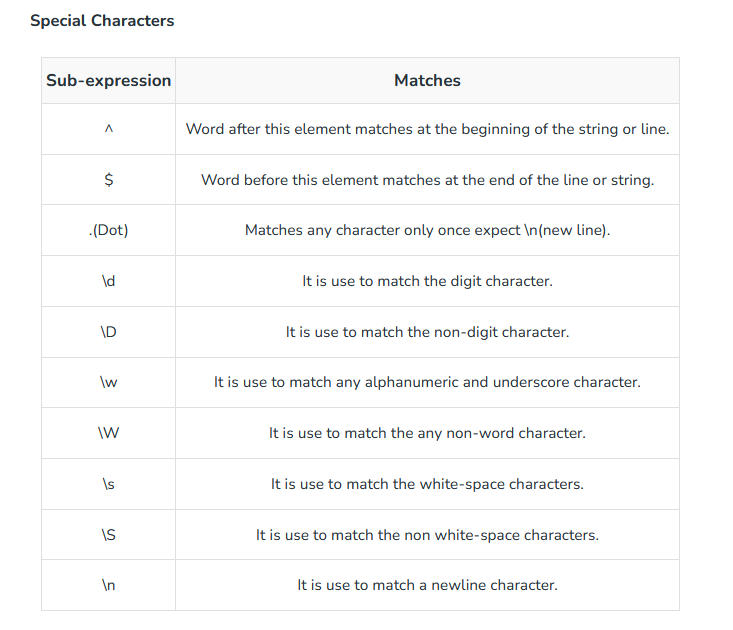
Task: Click description about beginning of string or line
Action: (x=427, y=129)
